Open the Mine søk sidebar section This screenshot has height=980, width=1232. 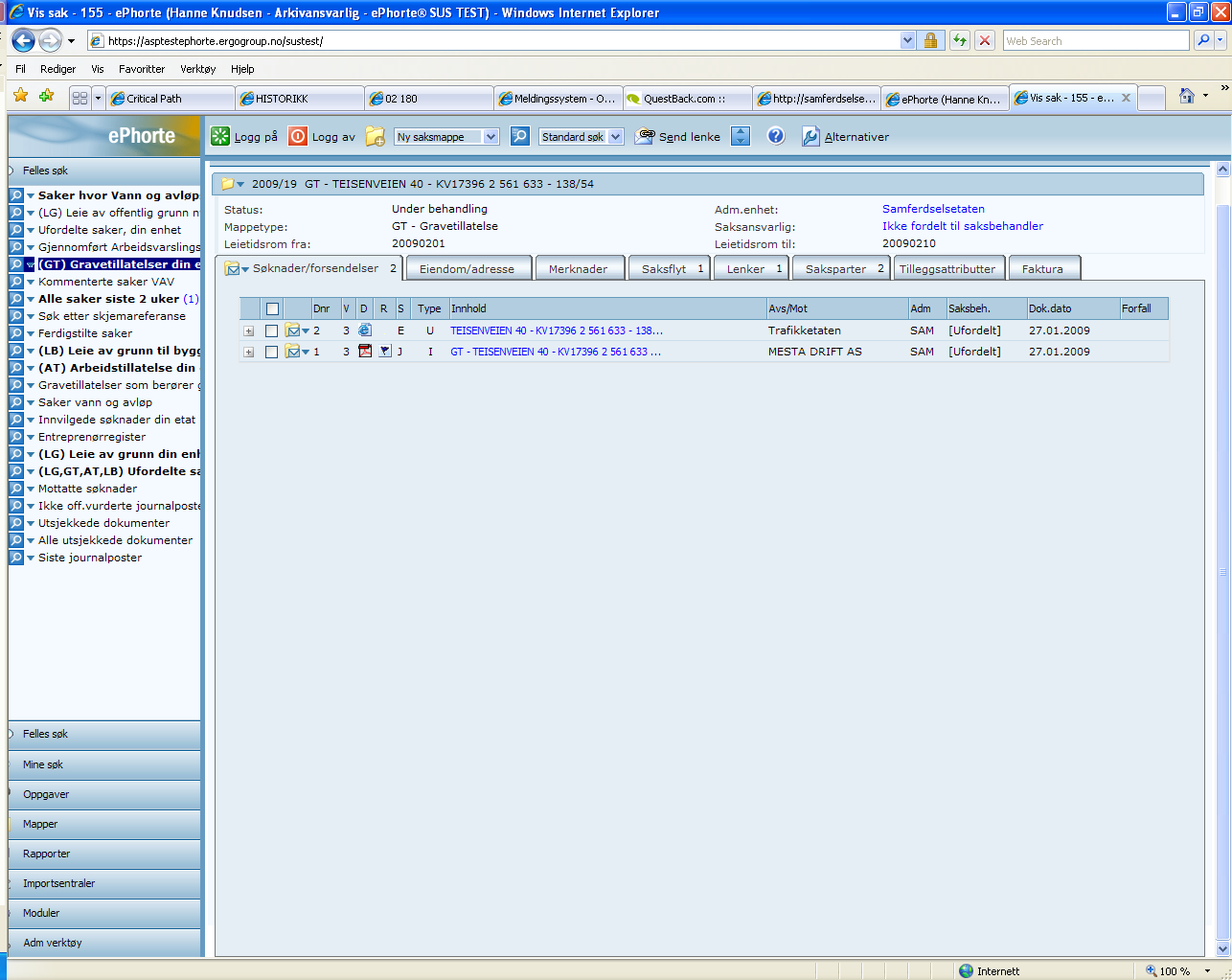pos(104,764)
